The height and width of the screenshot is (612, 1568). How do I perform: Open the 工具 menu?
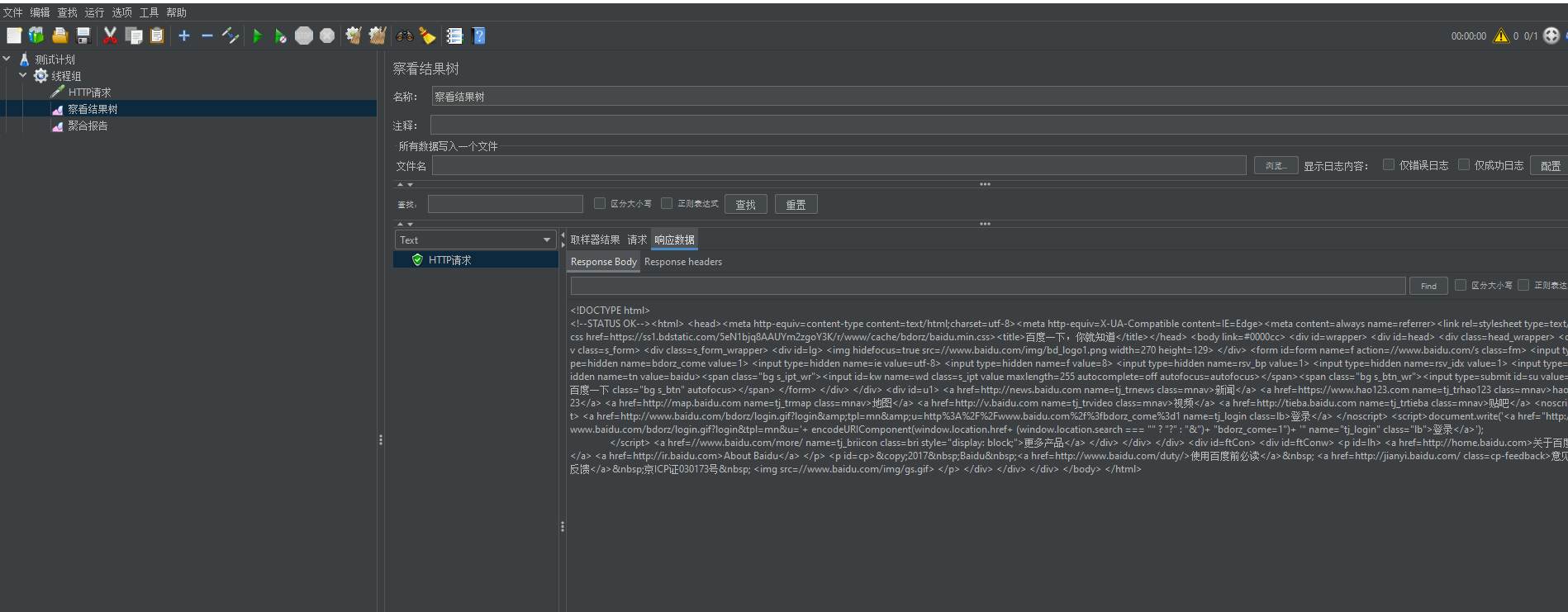[x=149, y=12]
